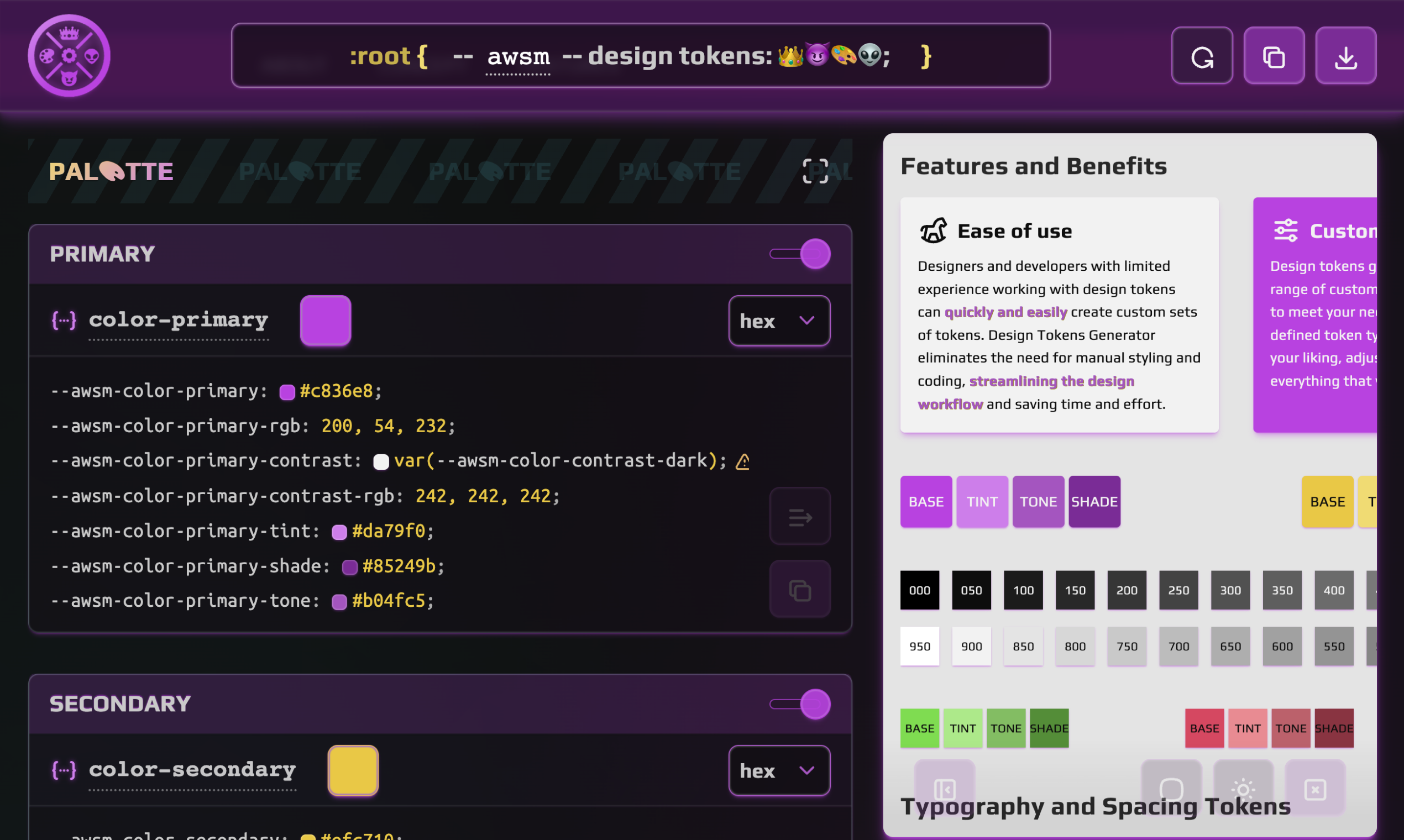The width and height of the screenshot is (1404, 840).
Task: Toggle the SECONDARY color section switch
Action: 800,704
